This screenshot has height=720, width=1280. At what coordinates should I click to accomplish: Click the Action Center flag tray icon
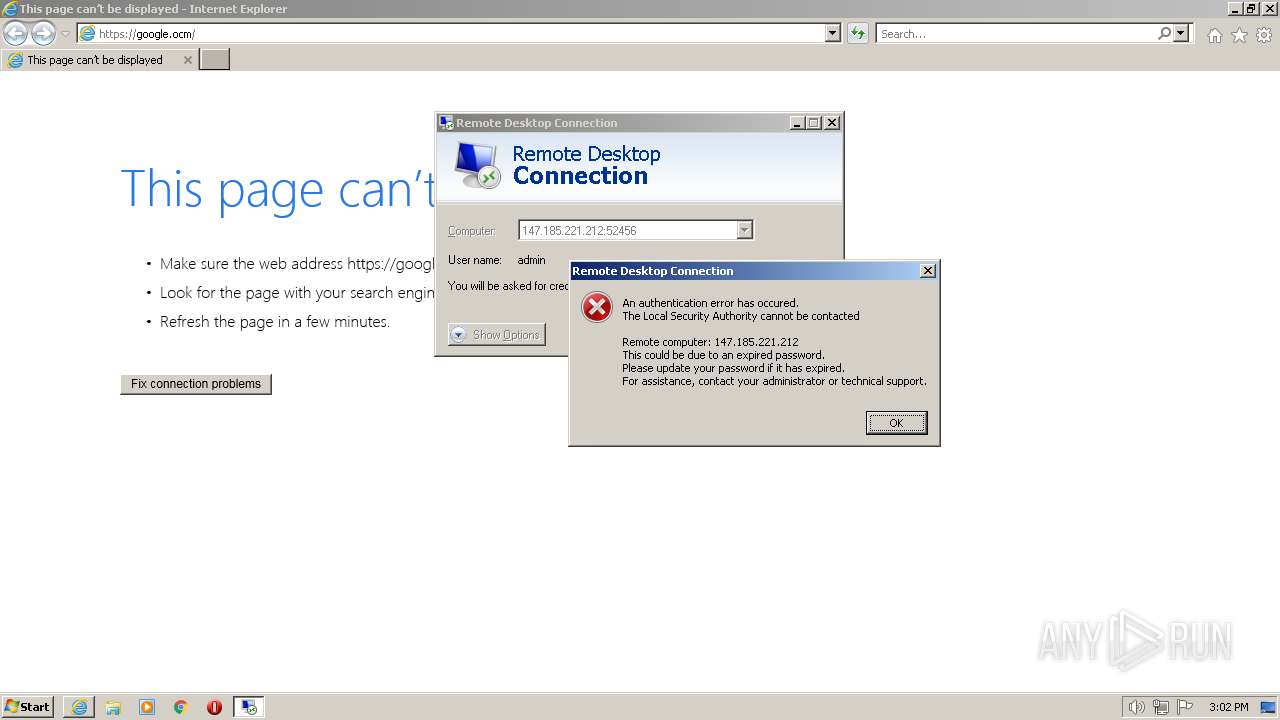(x=1186, y=707)
